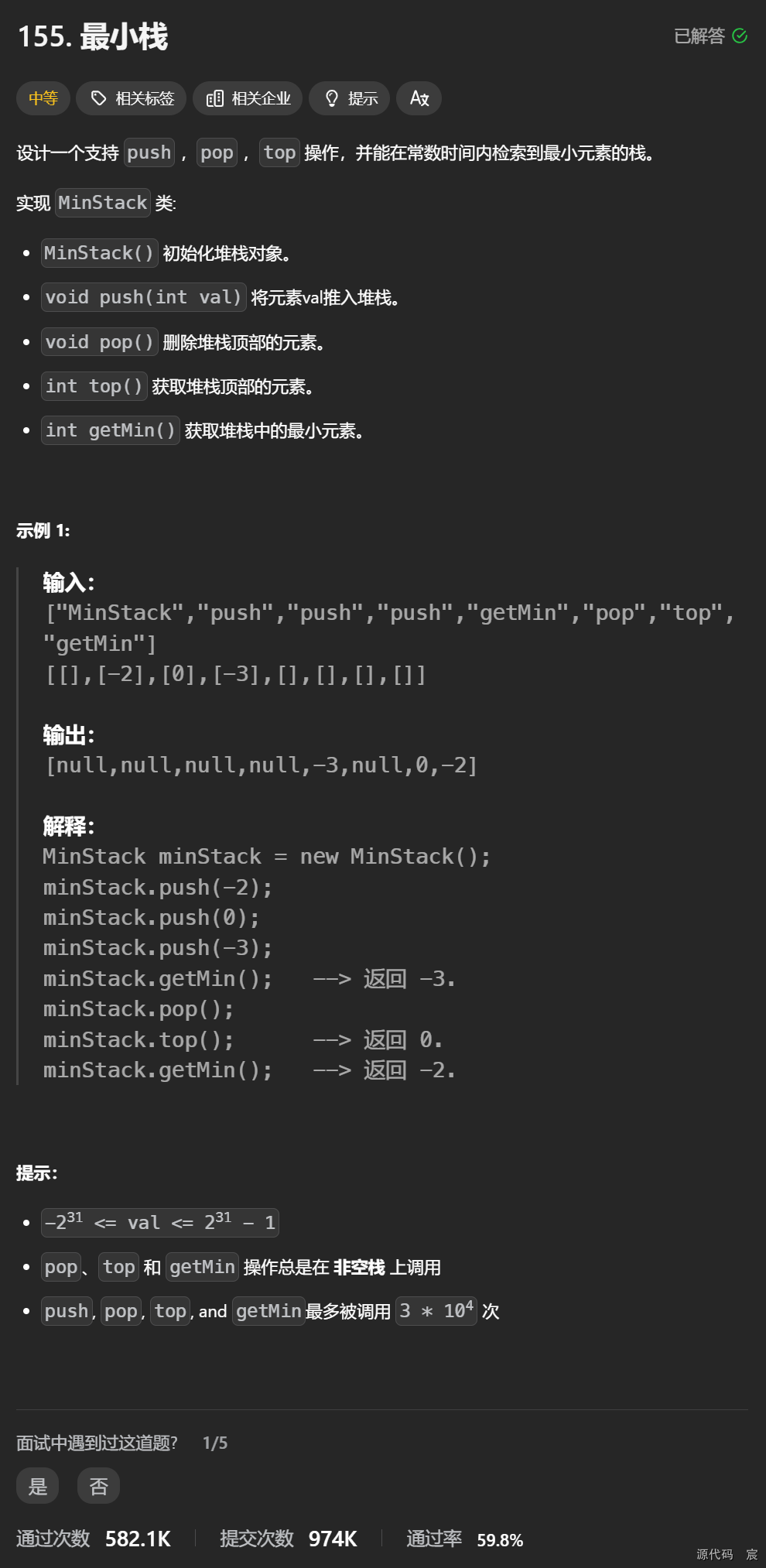The width and height of the screenshot is (766, 1568).
Task: Click the 155. 最小栈 problem title
Action: 93,36
